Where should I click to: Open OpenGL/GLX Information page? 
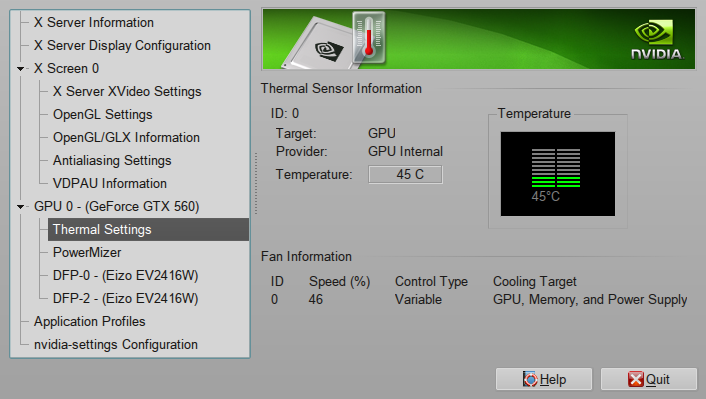126,137
